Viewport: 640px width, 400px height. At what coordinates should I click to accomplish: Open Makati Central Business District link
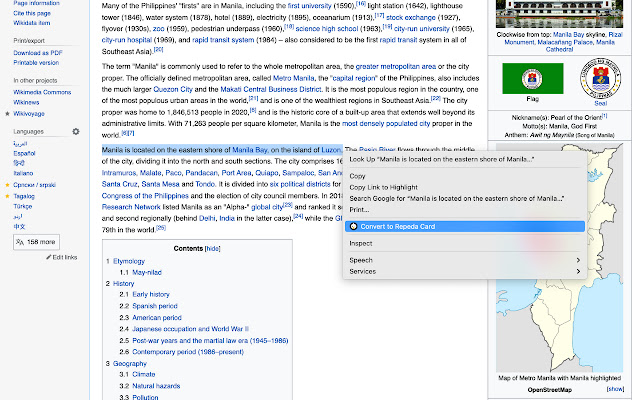(271, 89)
